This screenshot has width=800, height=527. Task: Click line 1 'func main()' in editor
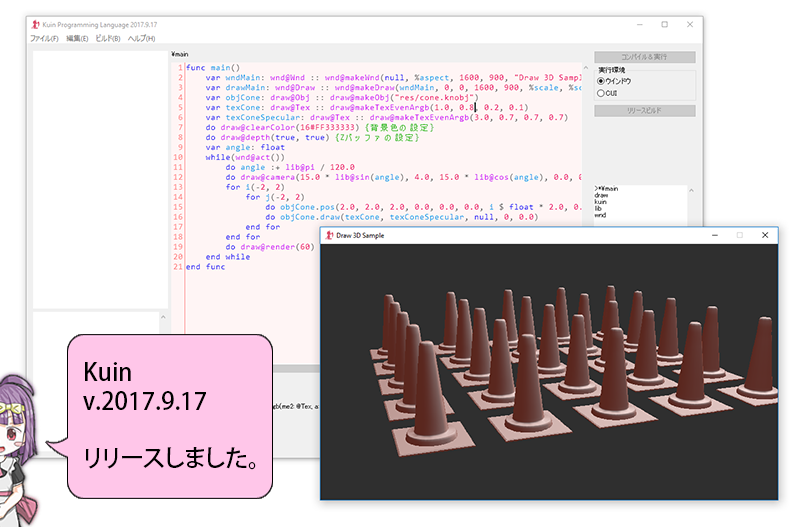[213, 67]
